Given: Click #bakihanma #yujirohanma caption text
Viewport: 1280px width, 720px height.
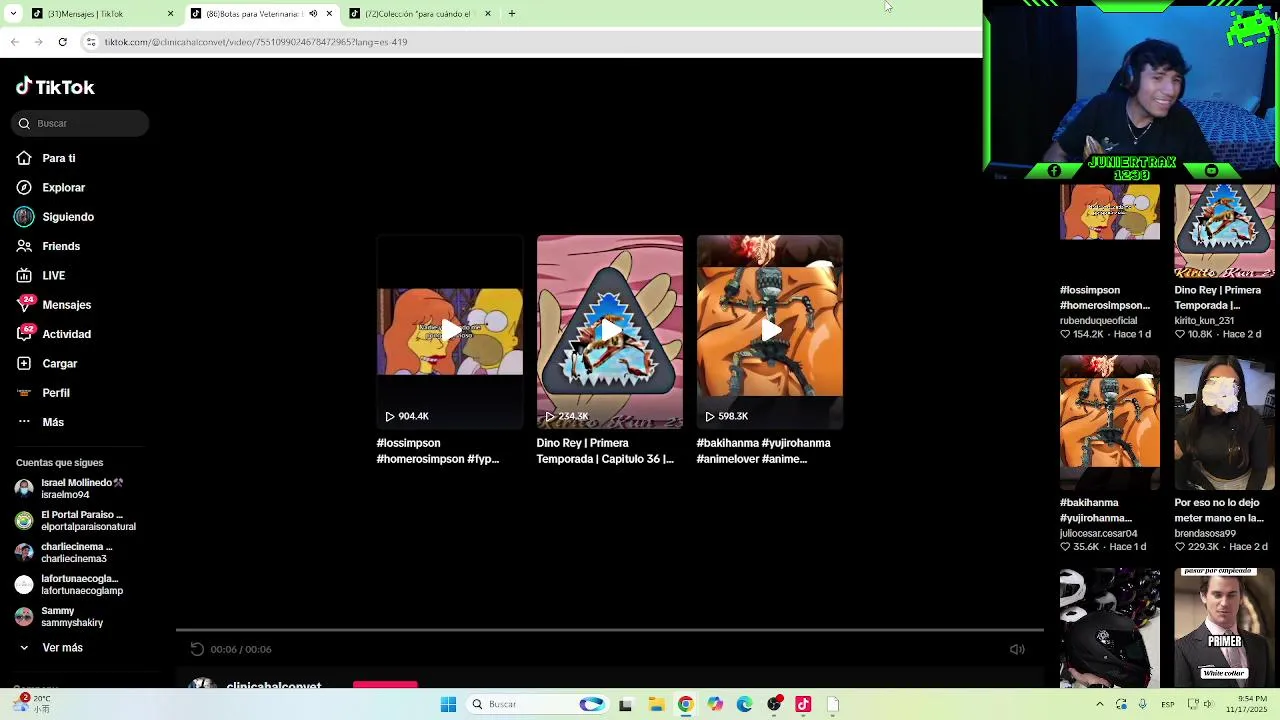Looking at the screenshot, I should tap(763, 451).
